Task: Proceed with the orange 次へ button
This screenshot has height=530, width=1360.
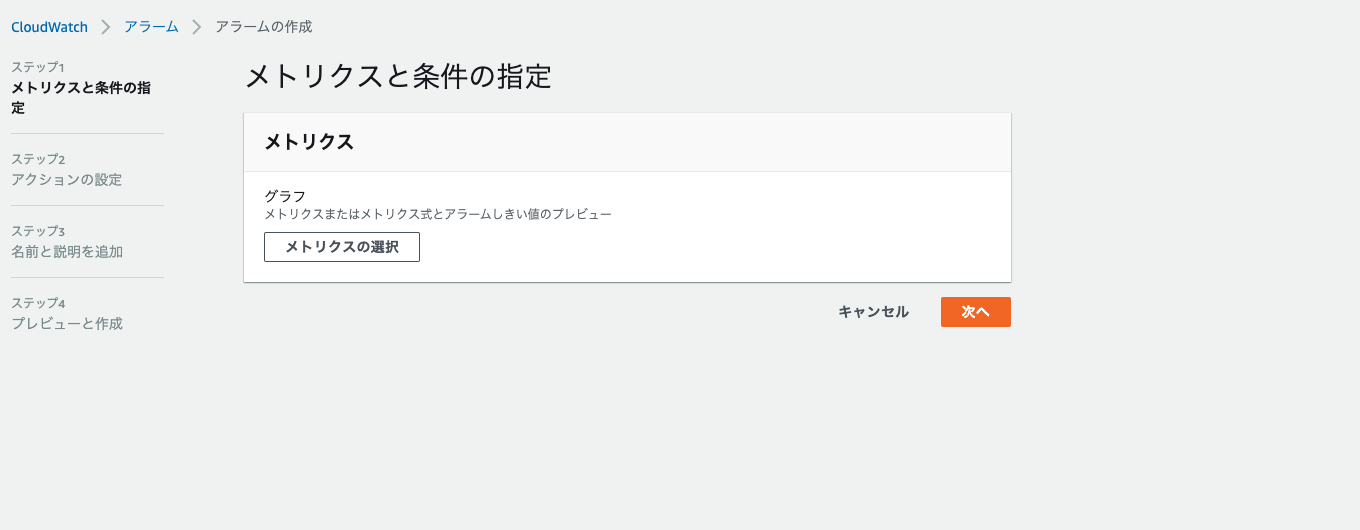Action: pos(975,312)
